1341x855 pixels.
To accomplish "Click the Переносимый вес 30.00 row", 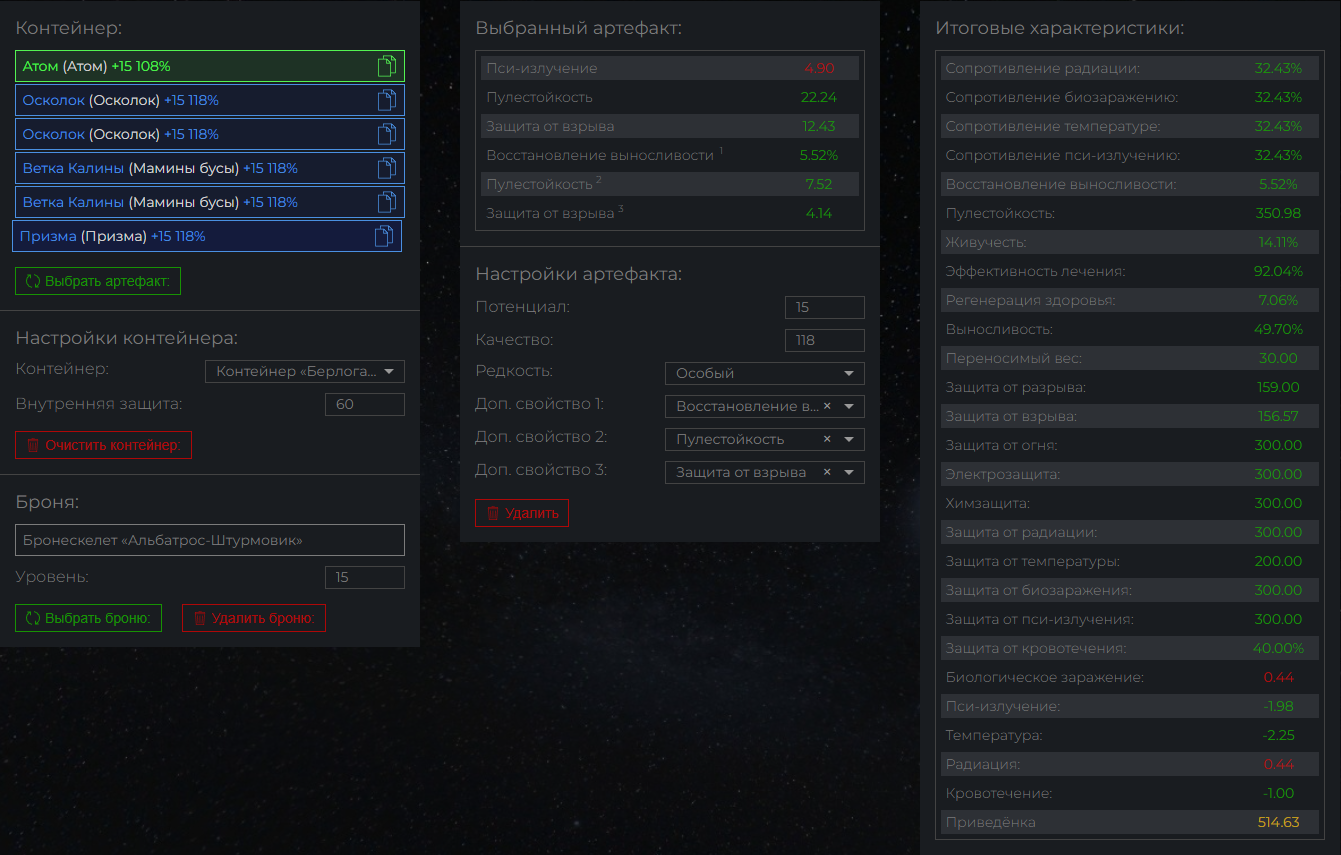I will pyautogui.click(x=1130, y=359).
